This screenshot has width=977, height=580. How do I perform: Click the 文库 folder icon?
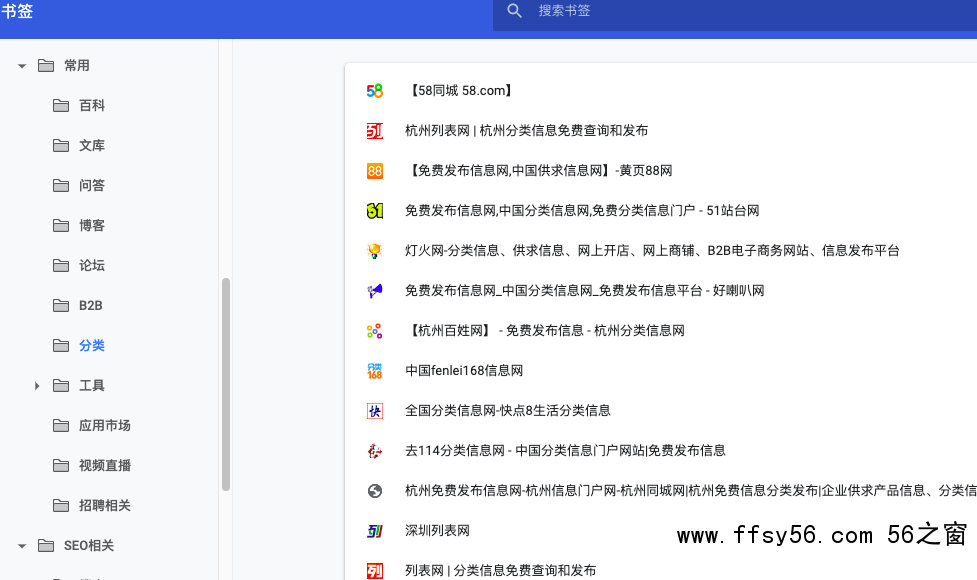pos(61,145)
